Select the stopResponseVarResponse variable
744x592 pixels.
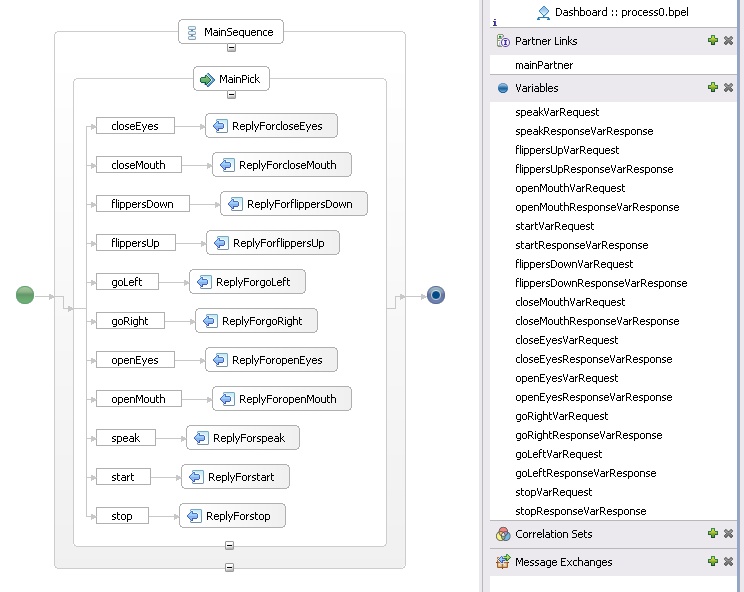pyautogui.click(x=580, y=511)
